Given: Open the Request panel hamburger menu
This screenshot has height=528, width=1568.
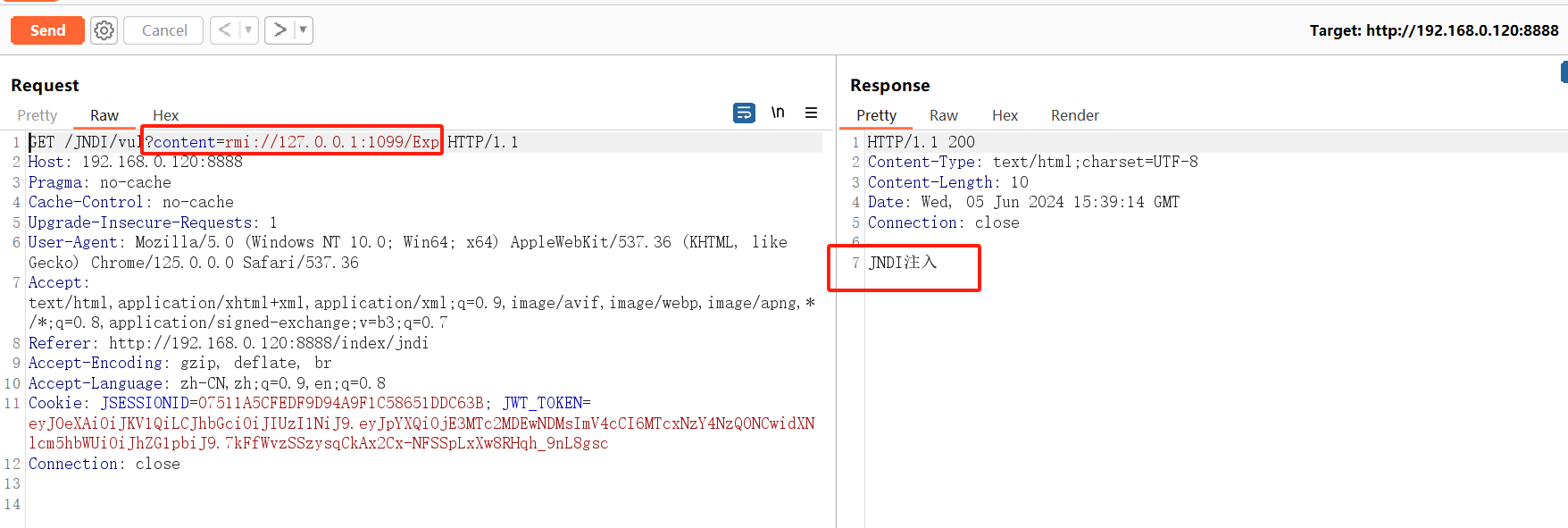Looking at the screenshot, I should (811, 113).
